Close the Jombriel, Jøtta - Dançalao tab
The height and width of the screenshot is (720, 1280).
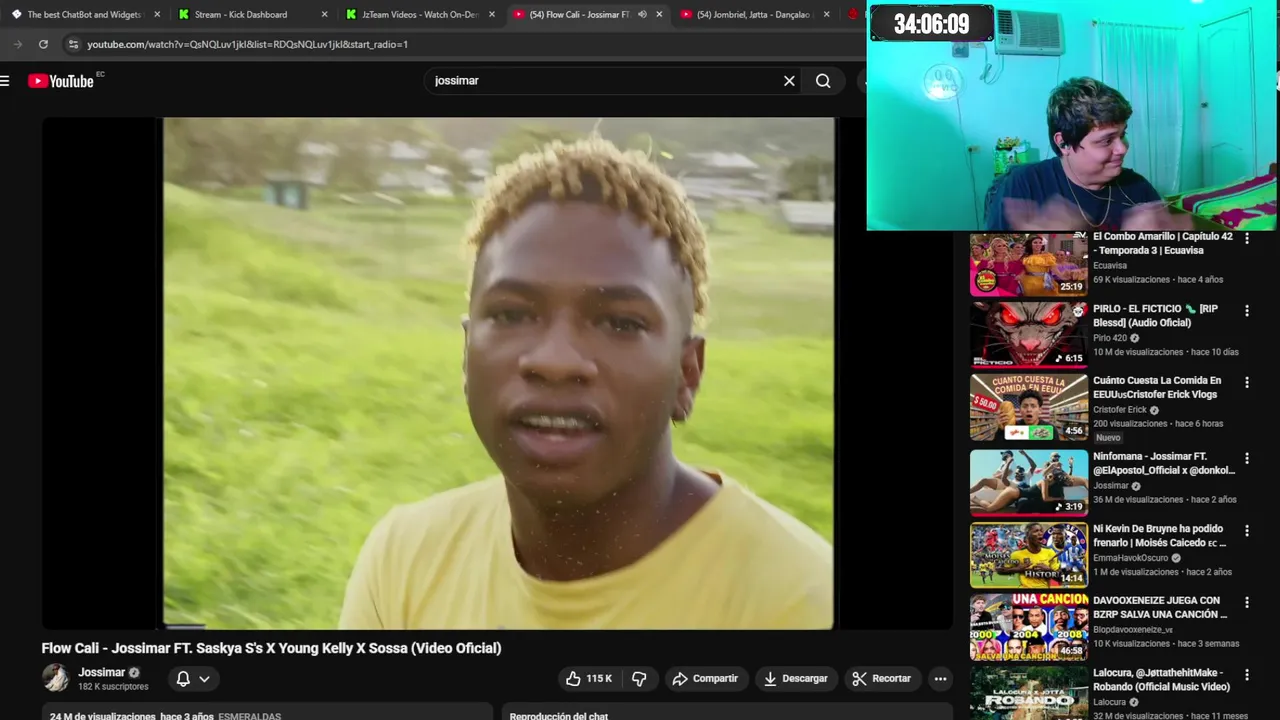pos(826,14)
